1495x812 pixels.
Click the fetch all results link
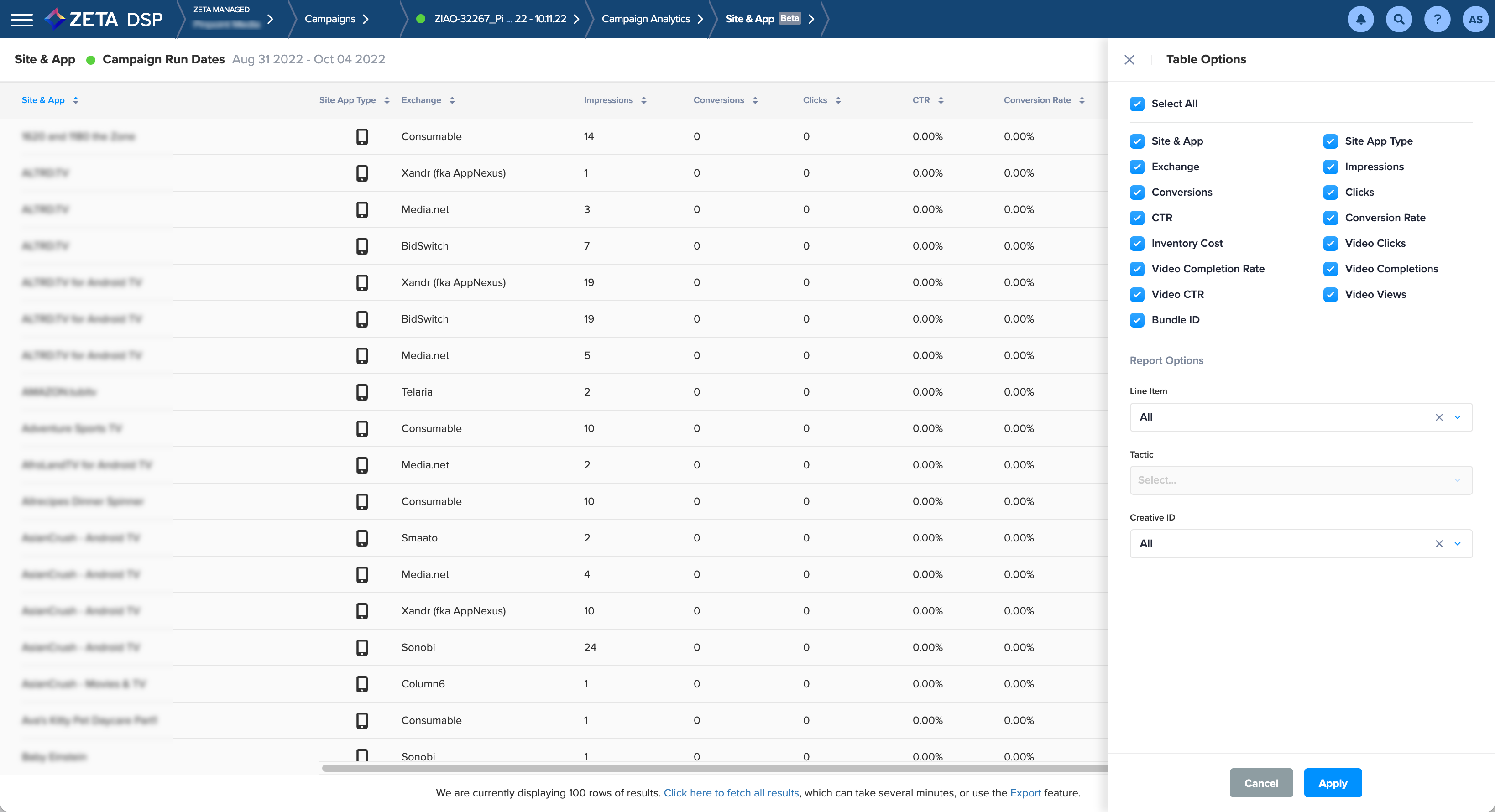pos(731,793)
